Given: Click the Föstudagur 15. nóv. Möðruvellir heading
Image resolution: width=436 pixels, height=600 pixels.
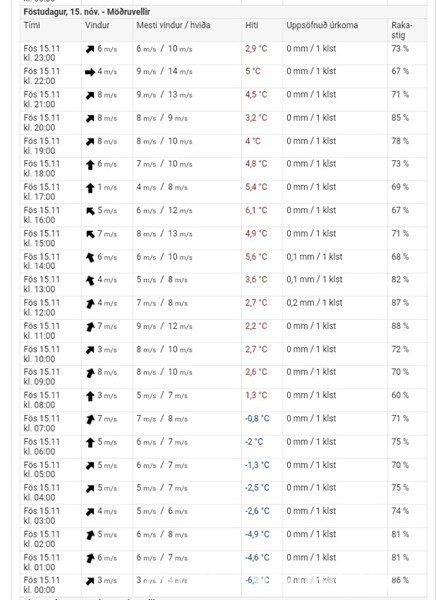Looking at the screenshot, I should coord(87,12).
